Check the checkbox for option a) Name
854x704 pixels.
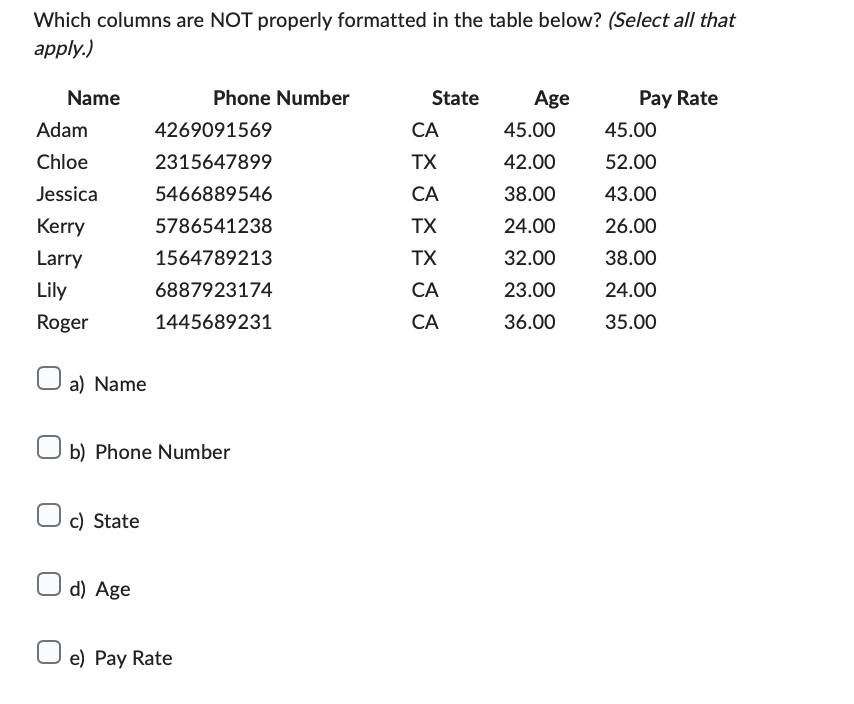point(47,377)
